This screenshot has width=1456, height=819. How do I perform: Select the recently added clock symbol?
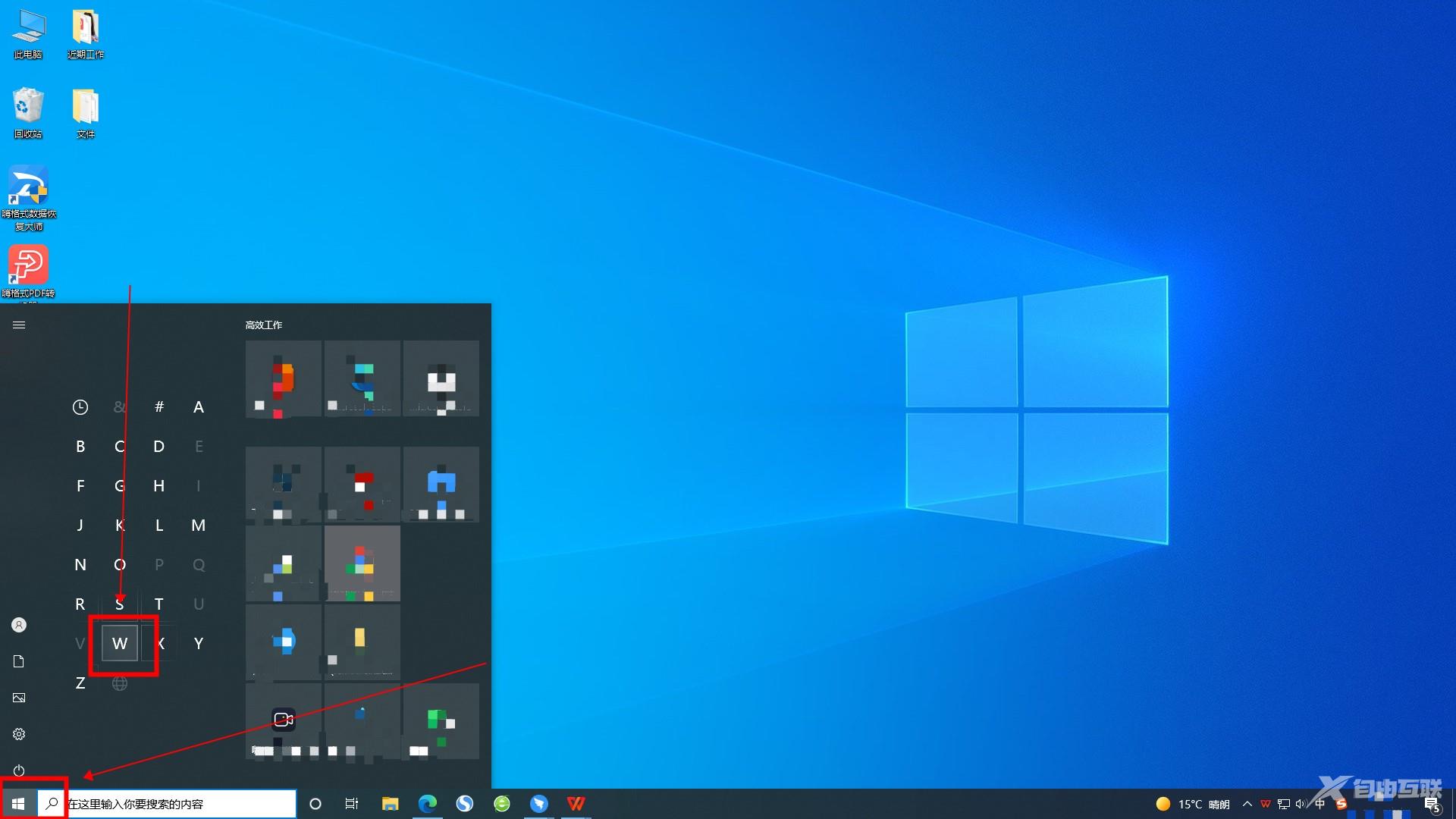coord(80,407)
